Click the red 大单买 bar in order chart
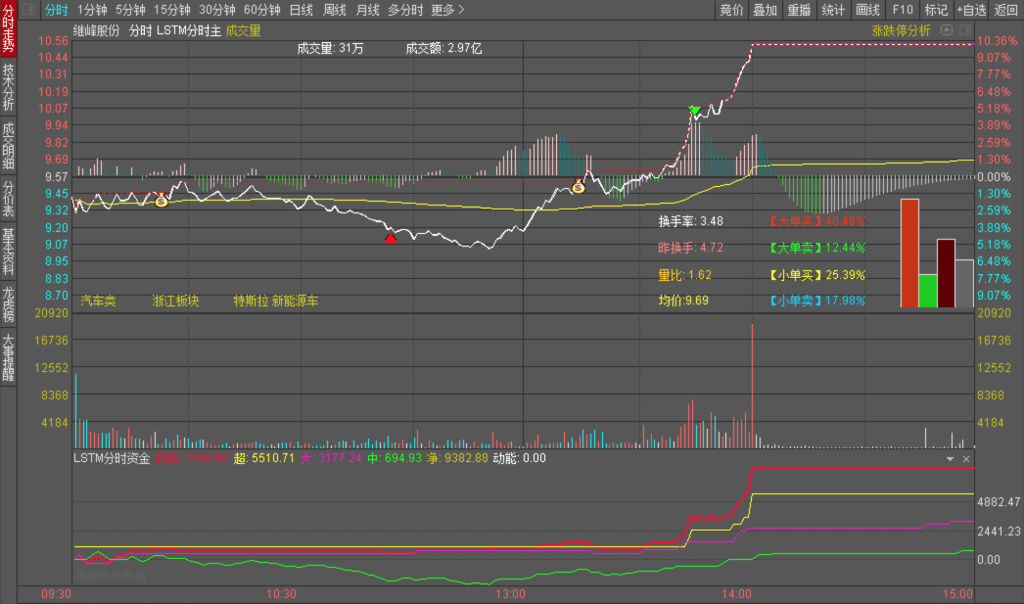The width and height of the screenshot is (1024, 604). [x=909, y=252]
